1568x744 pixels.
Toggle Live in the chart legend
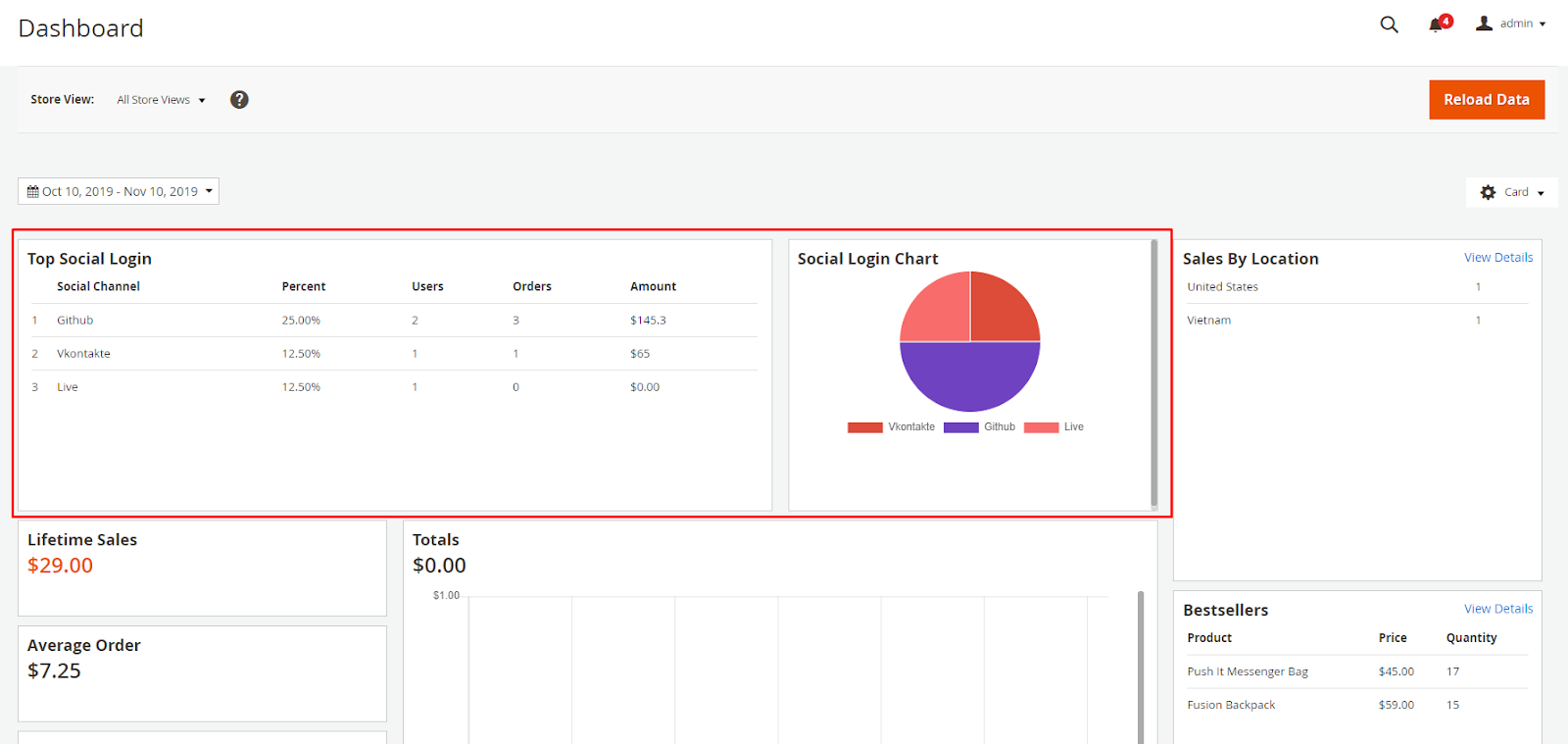(1054, 427)
